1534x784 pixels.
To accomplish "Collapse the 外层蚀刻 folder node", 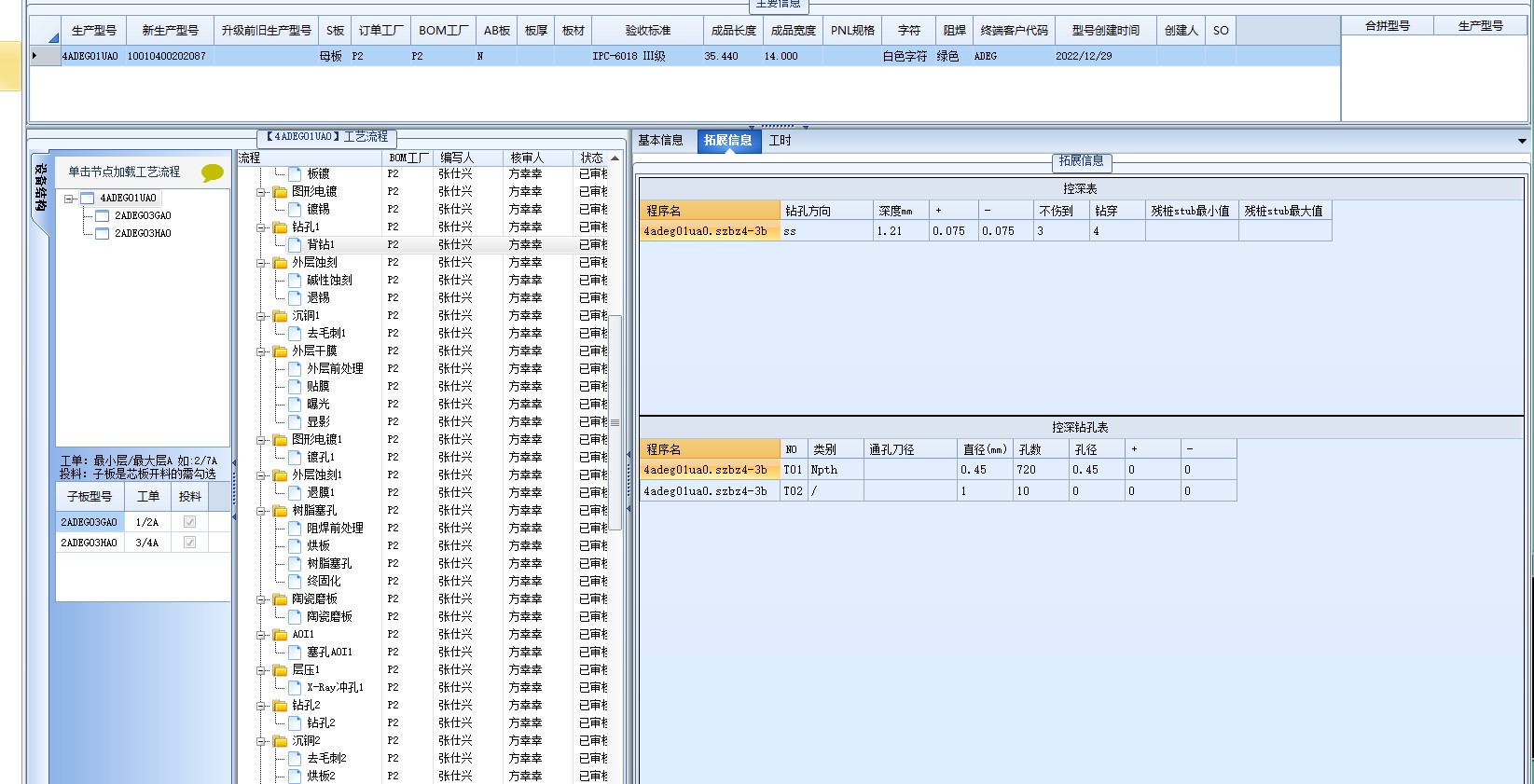I will (x=262, y=263).
